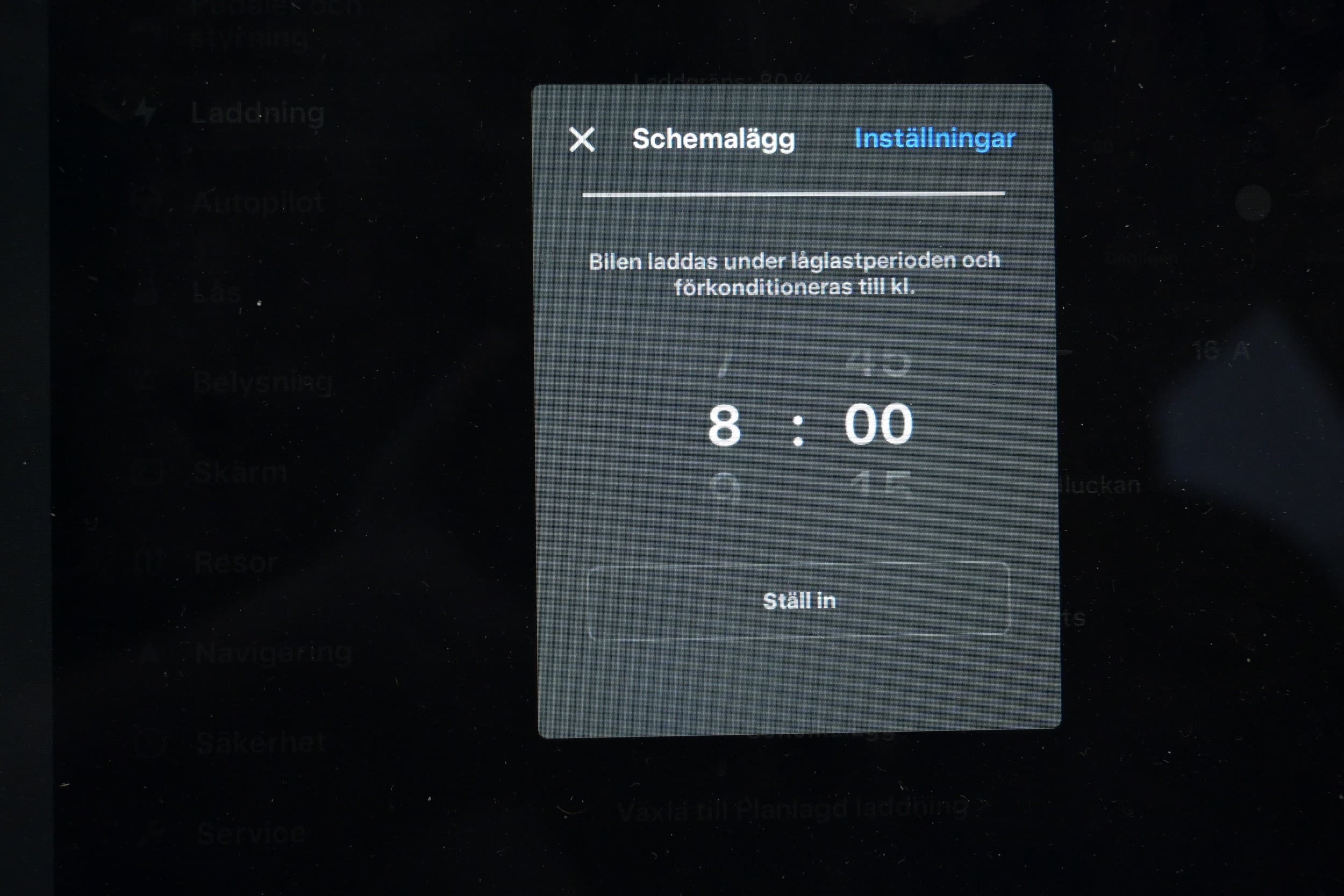Open Växla till Planlagd laddning

point(793,809)
